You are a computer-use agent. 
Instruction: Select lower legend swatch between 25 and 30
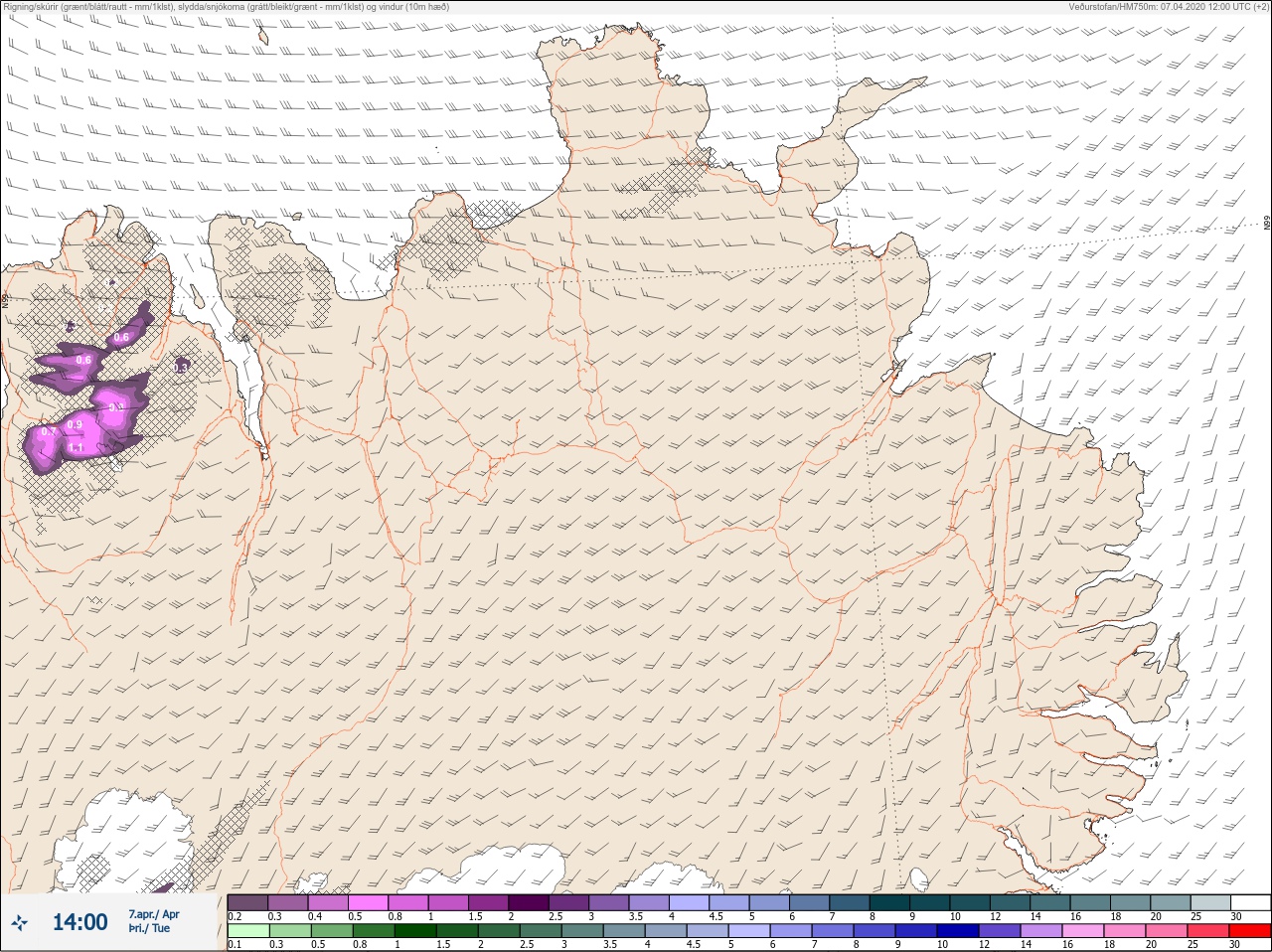[x=1210, y=931]
